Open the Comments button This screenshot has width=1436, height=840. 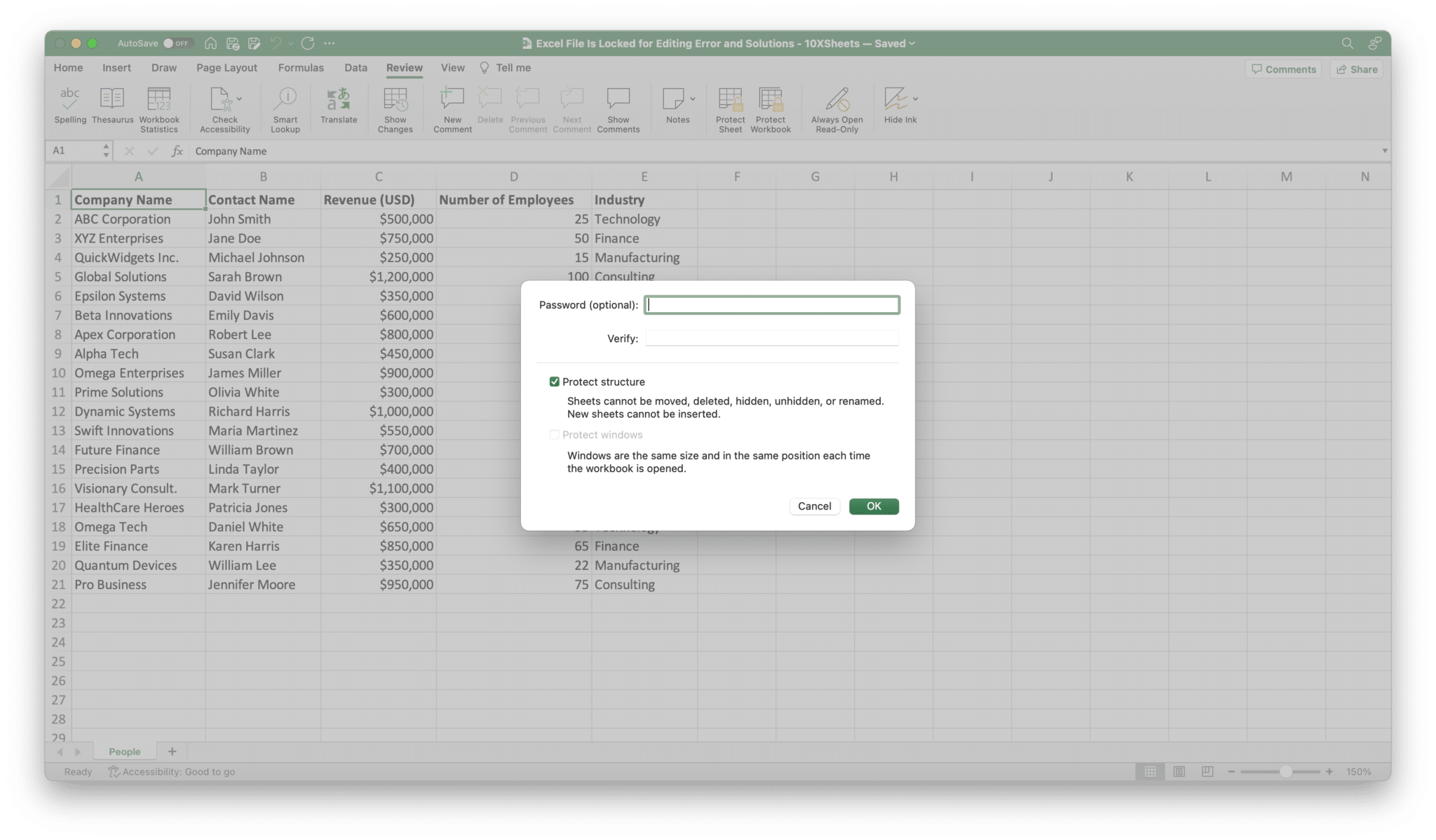[x=1283, y=69]
